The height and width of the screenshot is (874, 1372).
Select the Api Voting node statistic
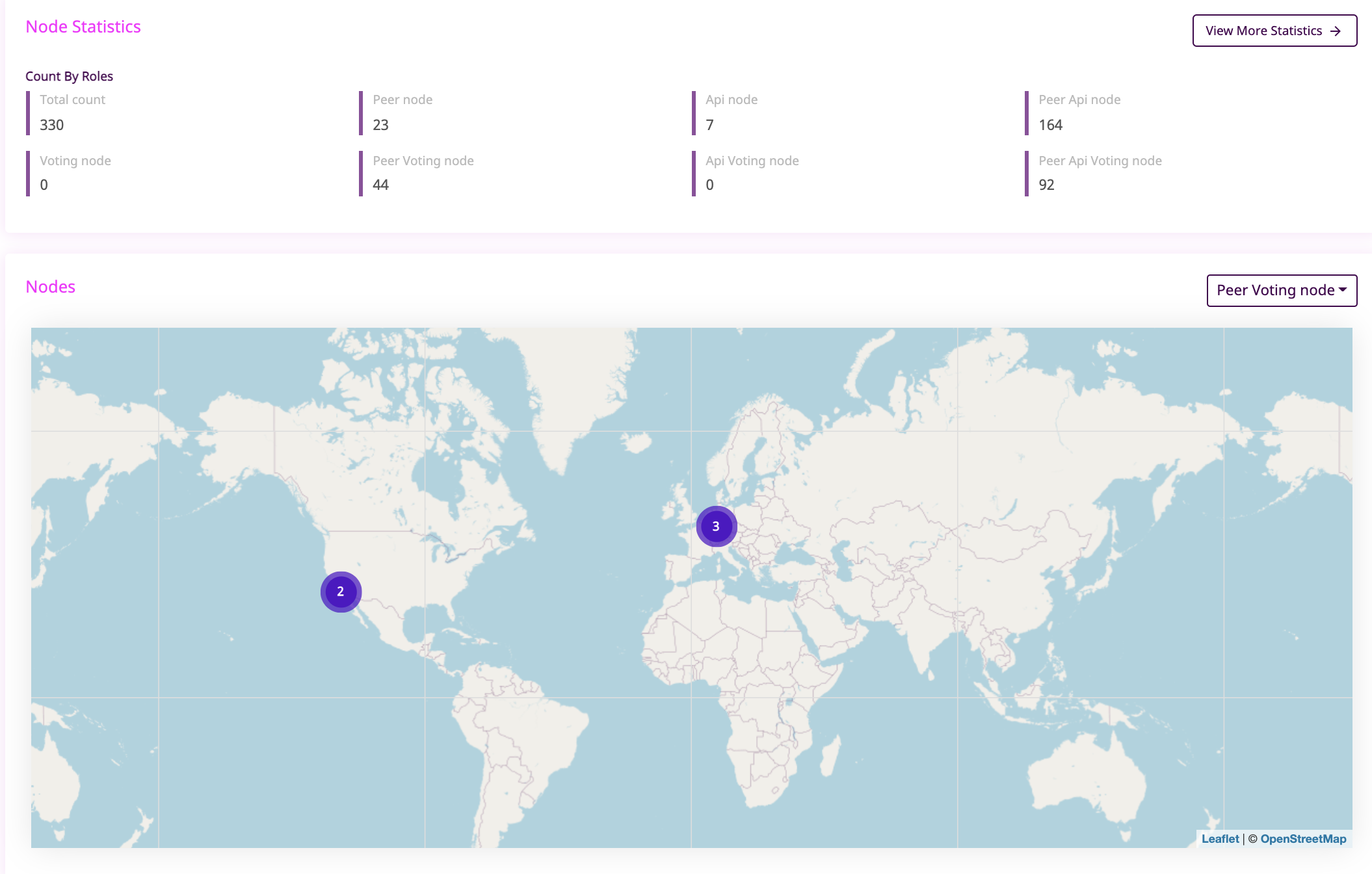point(752,172)
